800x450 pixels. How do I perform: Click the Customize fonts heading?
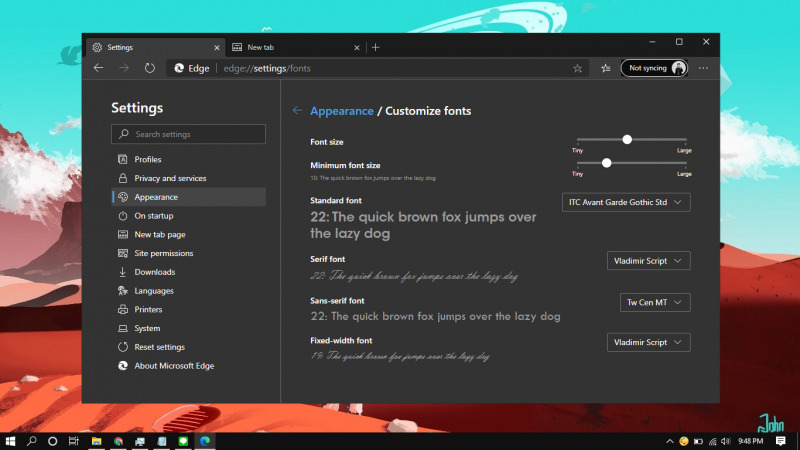428,111
